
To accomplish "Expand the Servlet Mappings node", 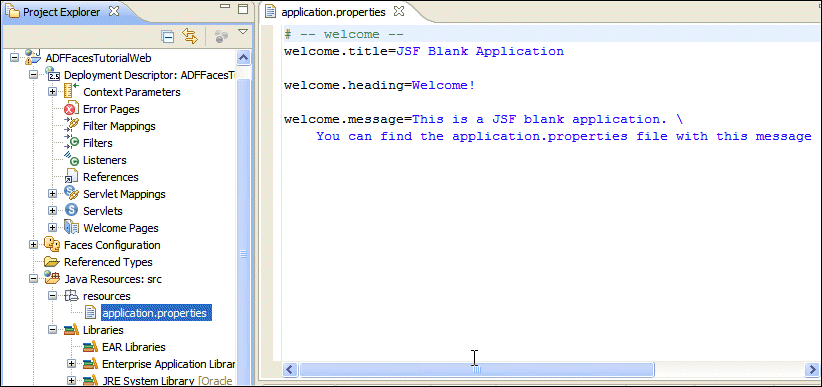I will [53, 194].
